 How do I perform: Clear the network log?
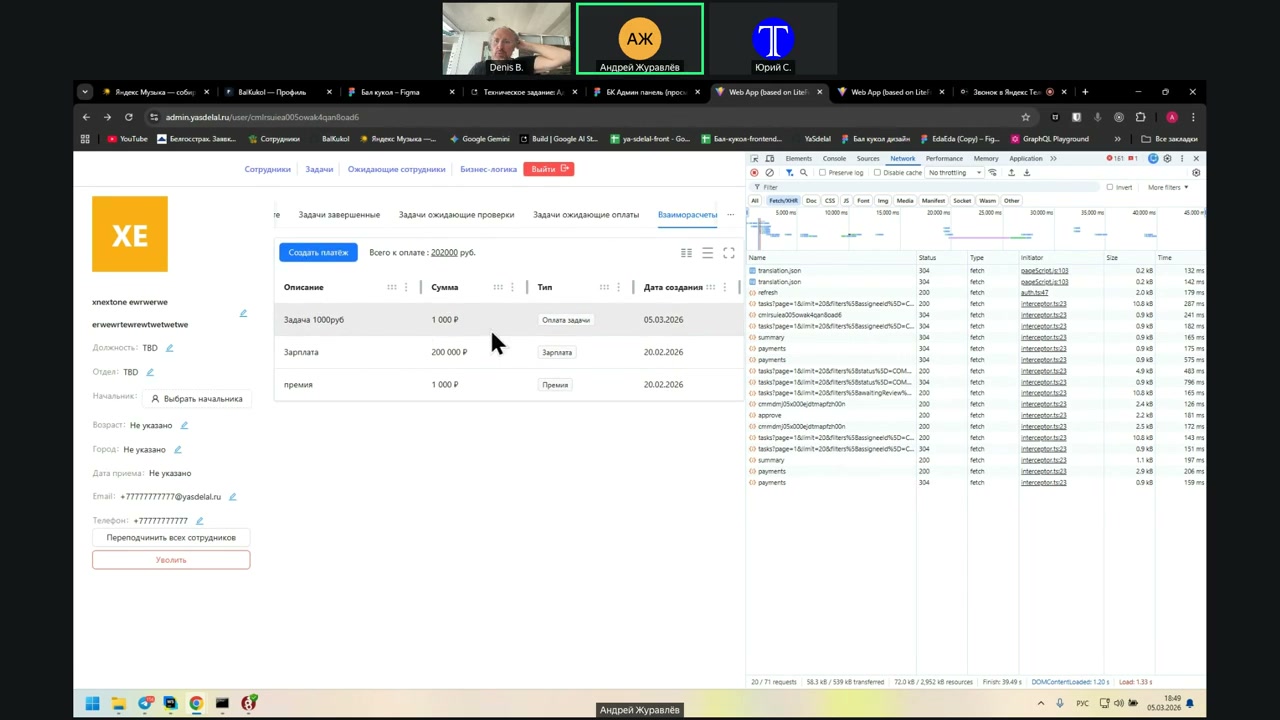point(768,173)
